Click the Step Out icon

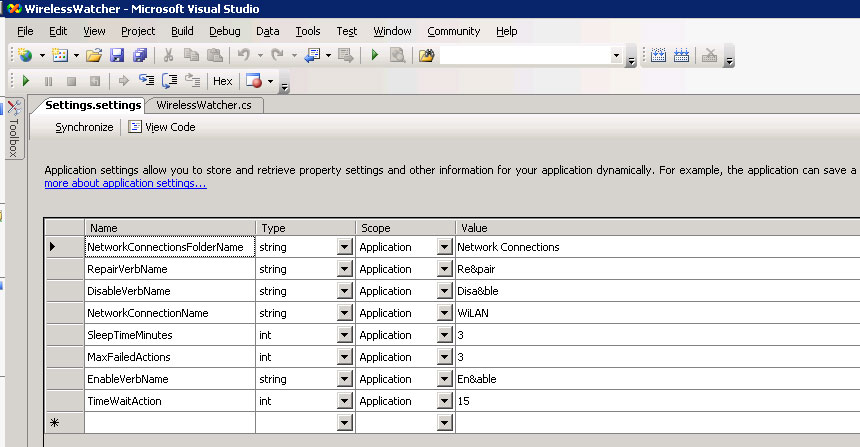[x=193, y=81]
